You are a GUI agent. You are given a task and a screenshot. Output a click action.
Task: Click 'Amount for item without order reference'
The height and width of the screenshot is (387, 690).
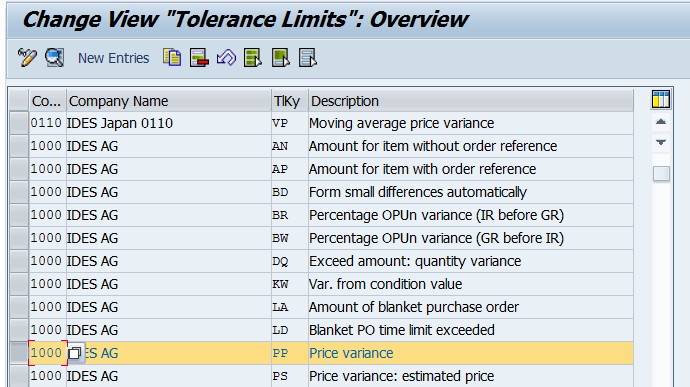point(433,146)
